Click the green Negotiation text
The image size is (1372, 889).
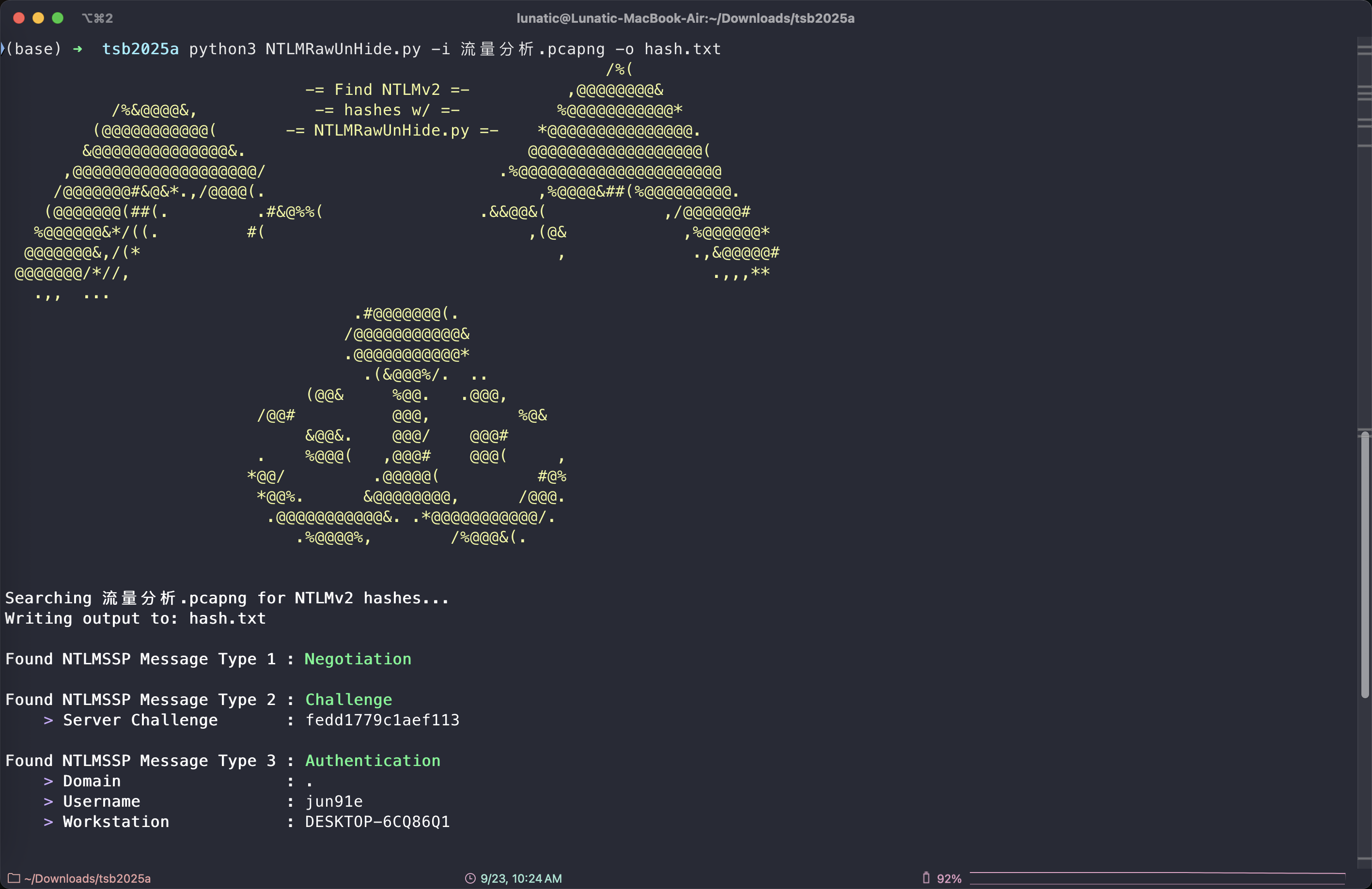358,659
